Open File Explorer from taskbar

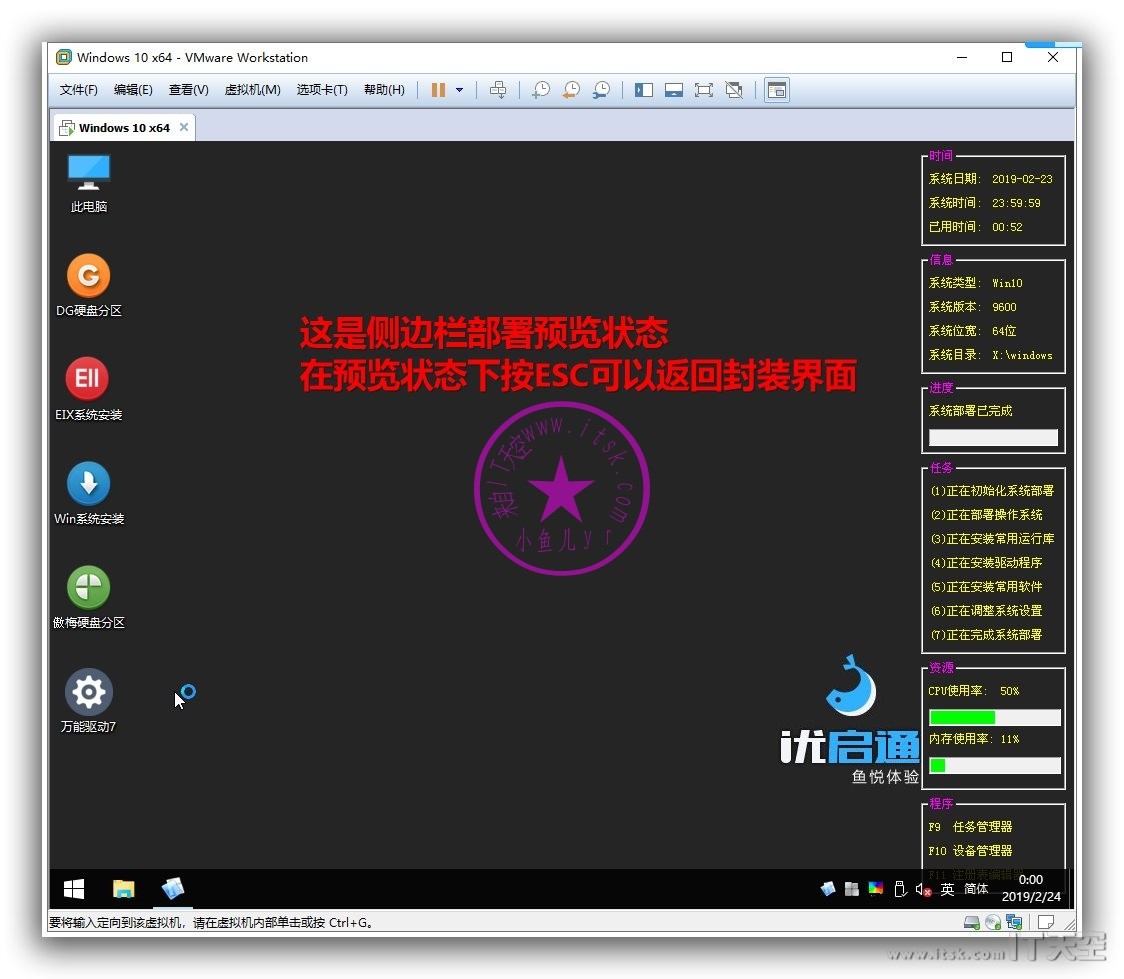point(123,889)
